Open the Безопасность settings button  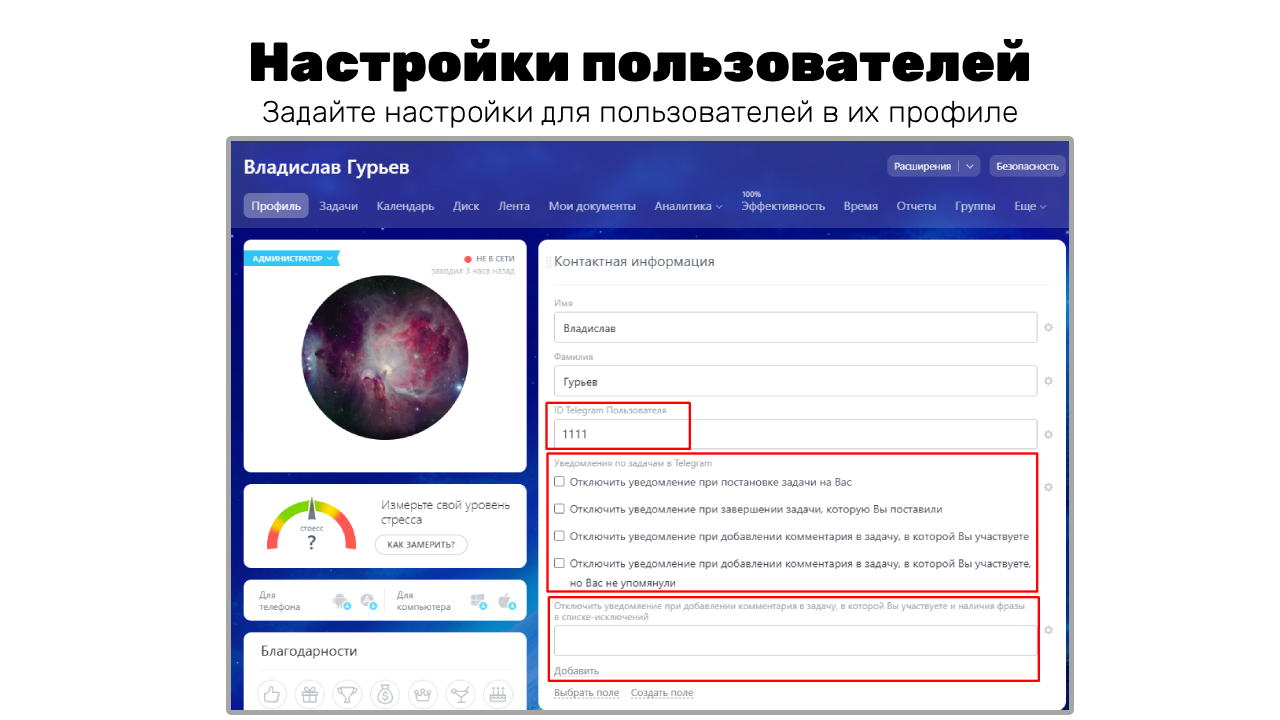coord(1027,166)
